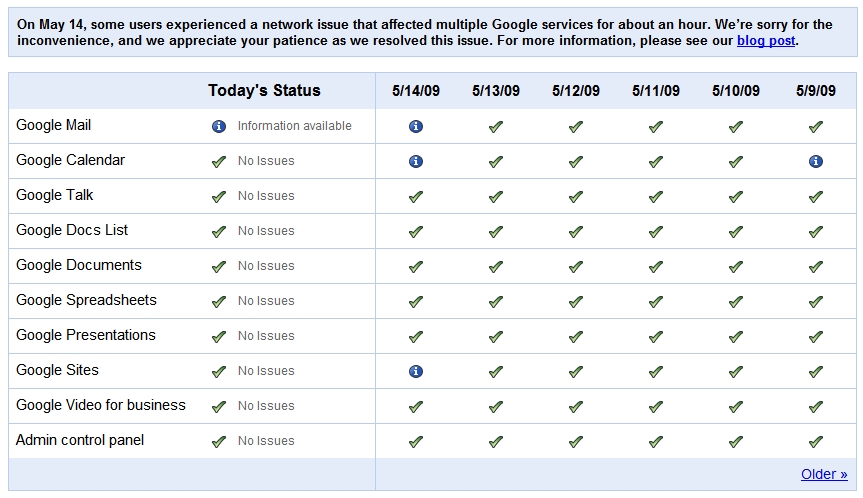Go to Older status entries
The width and height of the screenshot is (863, 498).
pos(824,475)
